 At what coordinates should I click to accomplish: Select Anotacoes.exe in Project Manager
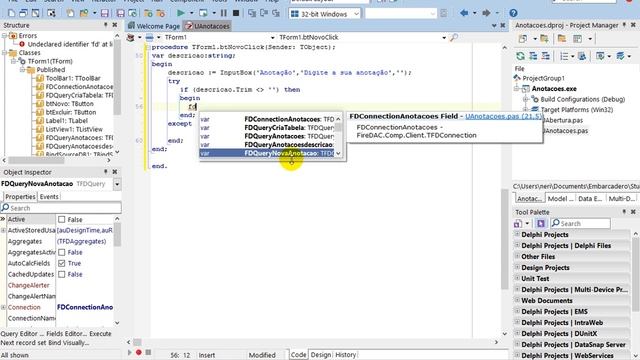tap(554, 89)
